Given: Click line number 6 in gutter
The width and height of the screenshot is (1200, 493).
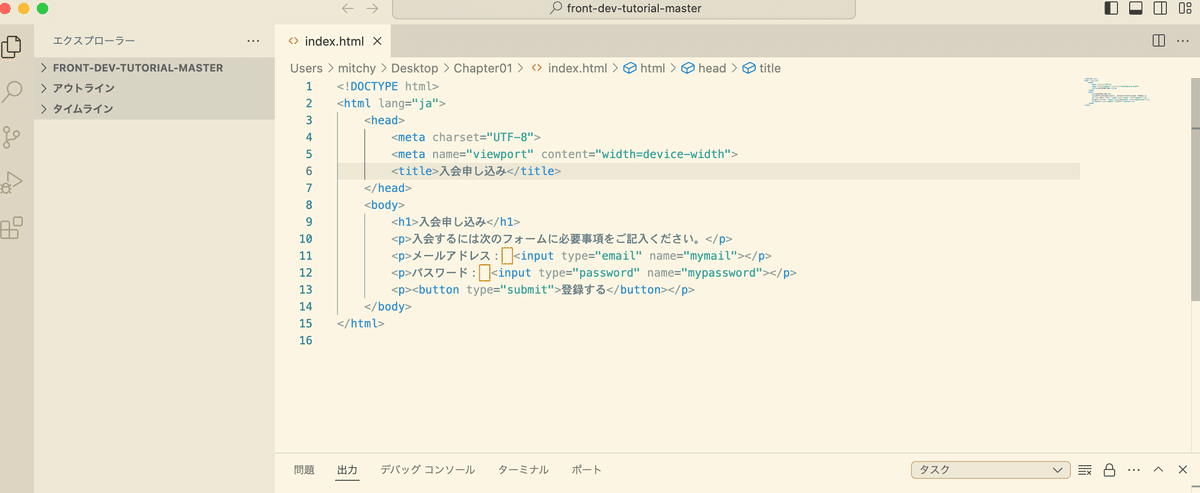Looking at the screenshot, I should point(308,171).
